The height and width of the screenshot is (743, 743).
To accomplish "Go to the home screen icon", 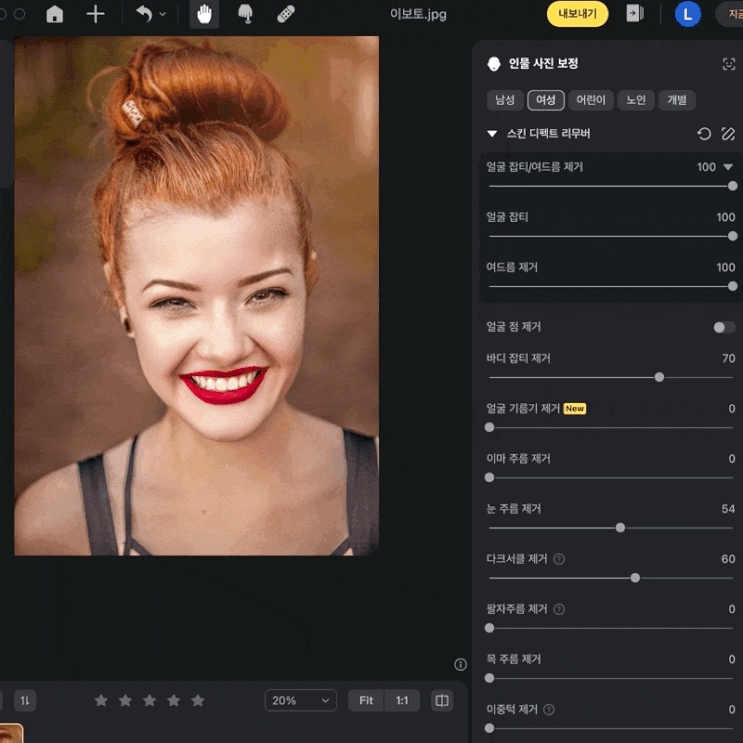I will point(54,14).
